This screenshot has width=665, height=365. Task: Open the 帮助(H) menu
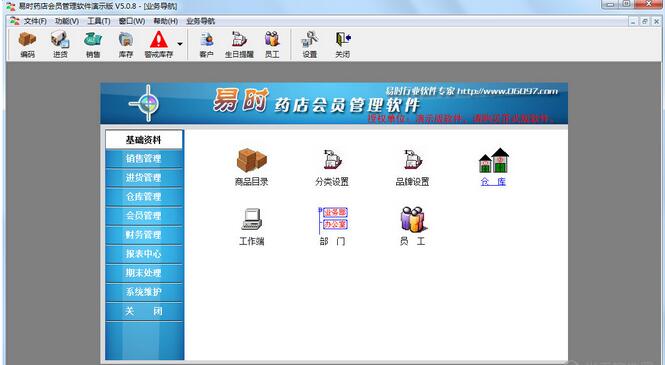click(x=165, y=21)
